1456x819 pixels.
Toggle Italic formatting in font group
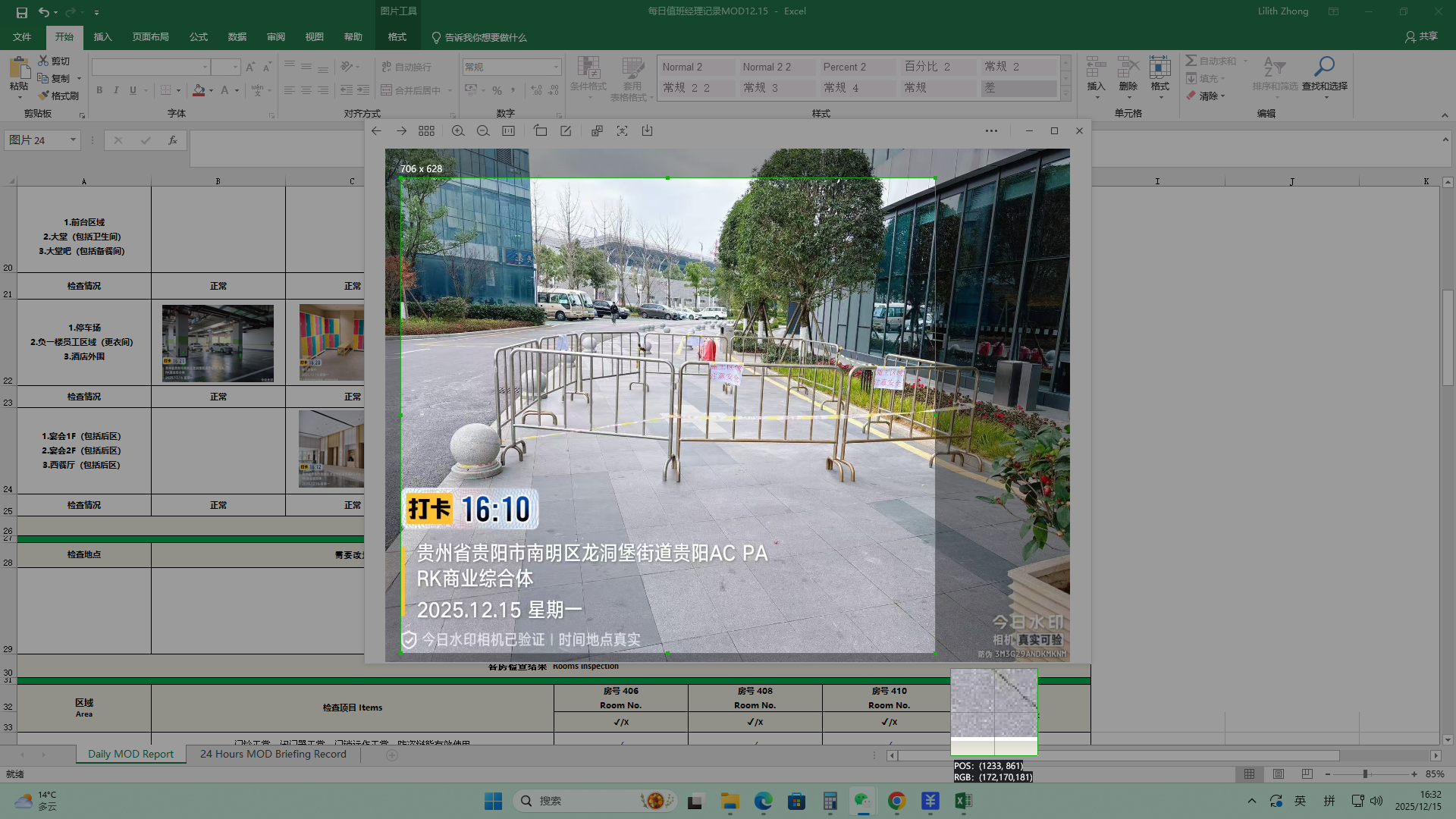116,90
